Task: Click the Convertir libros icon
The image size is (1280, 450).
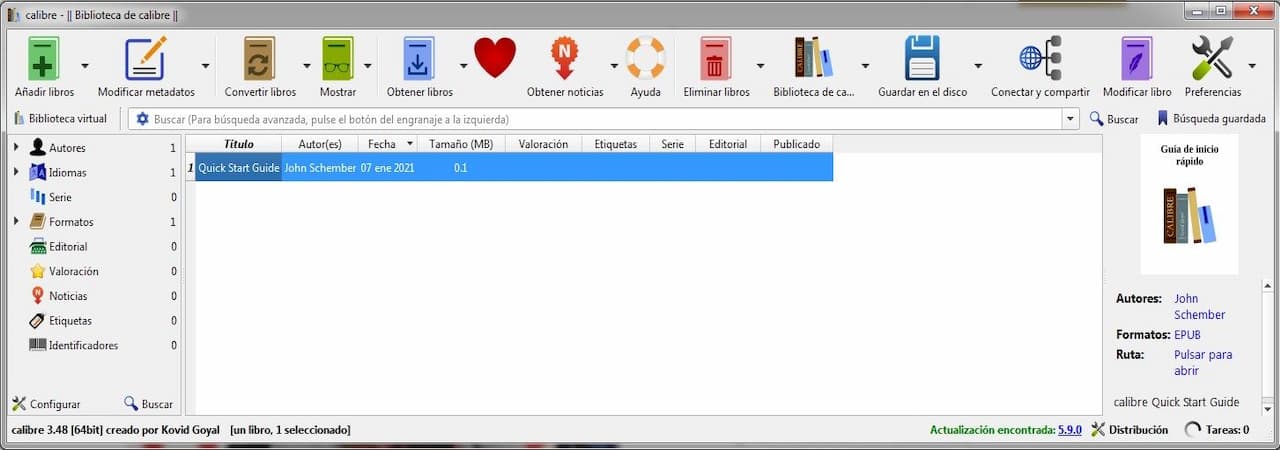Action: (260, 58)
